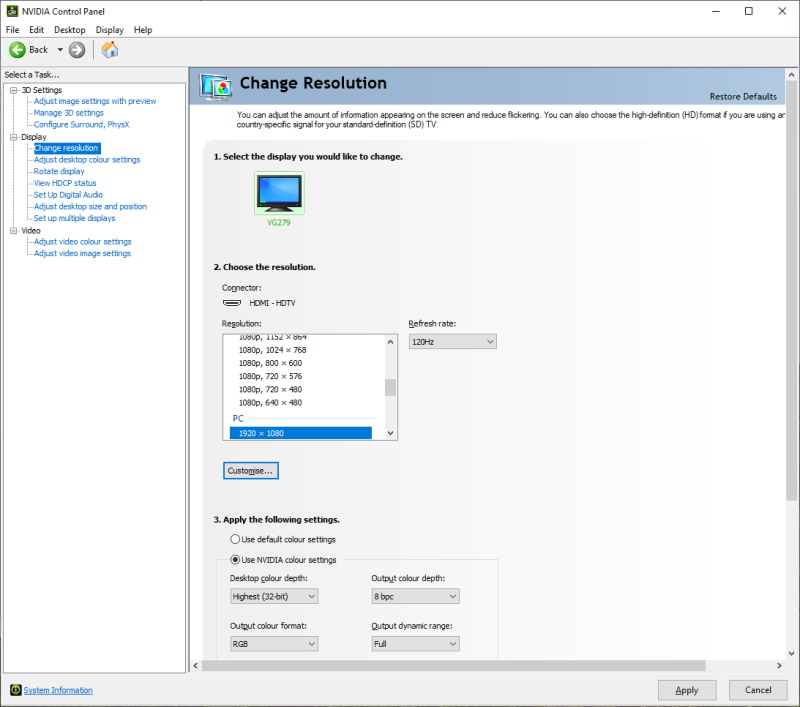Open the Display menu
The width and height of the screenshot is (800, 707).
click(110, 30)
